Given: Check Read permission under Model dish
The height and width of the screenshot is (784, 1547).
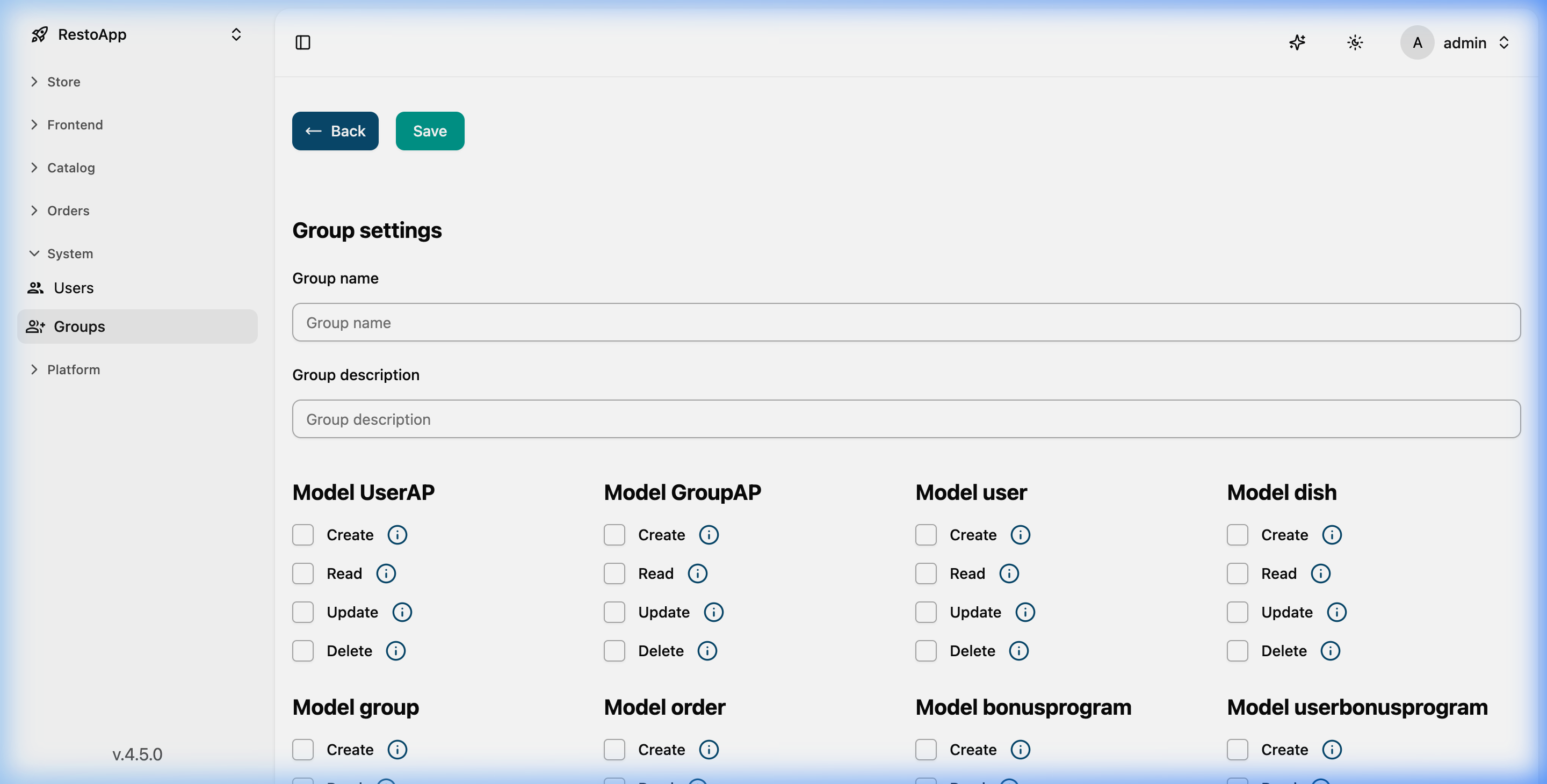Looking at the screenshot, I should tap(1238, 574).
